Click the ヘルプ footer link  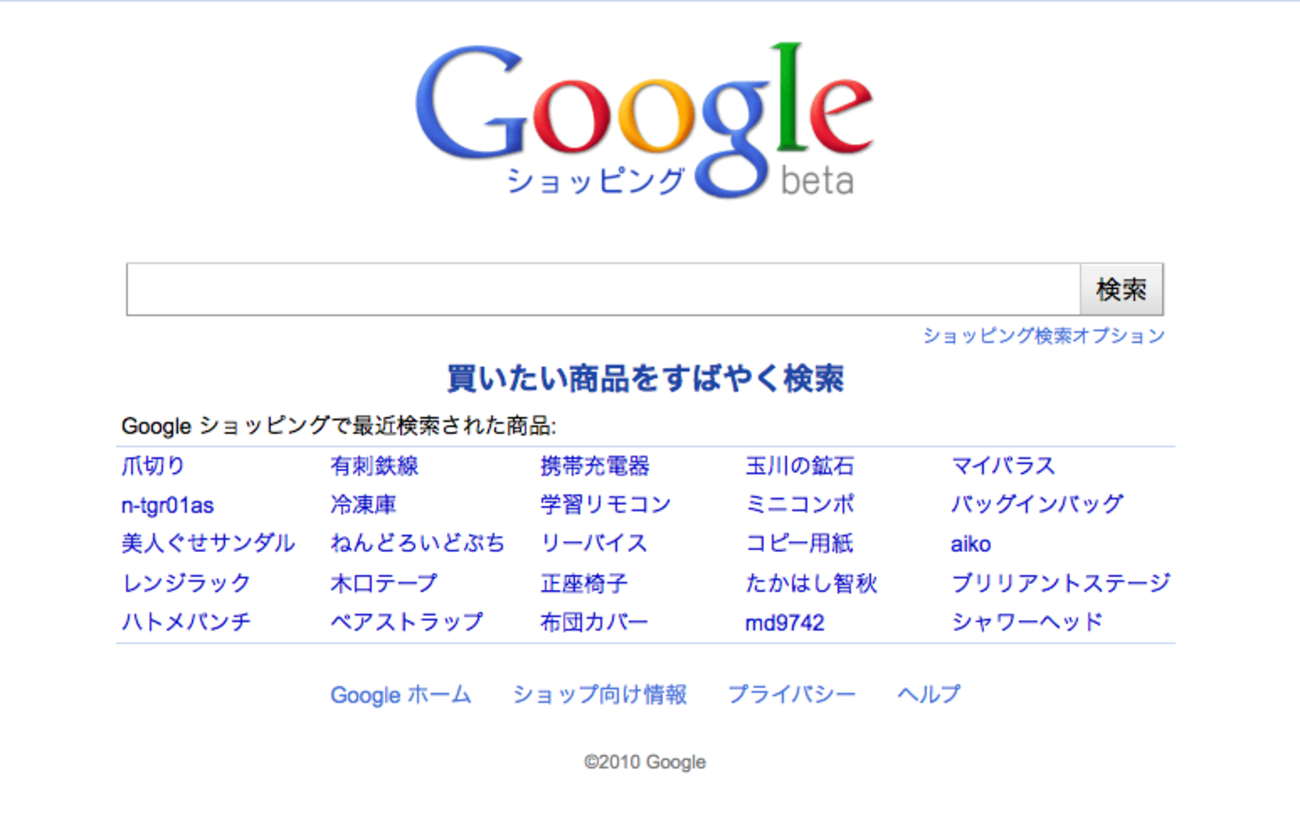[929, 695]
